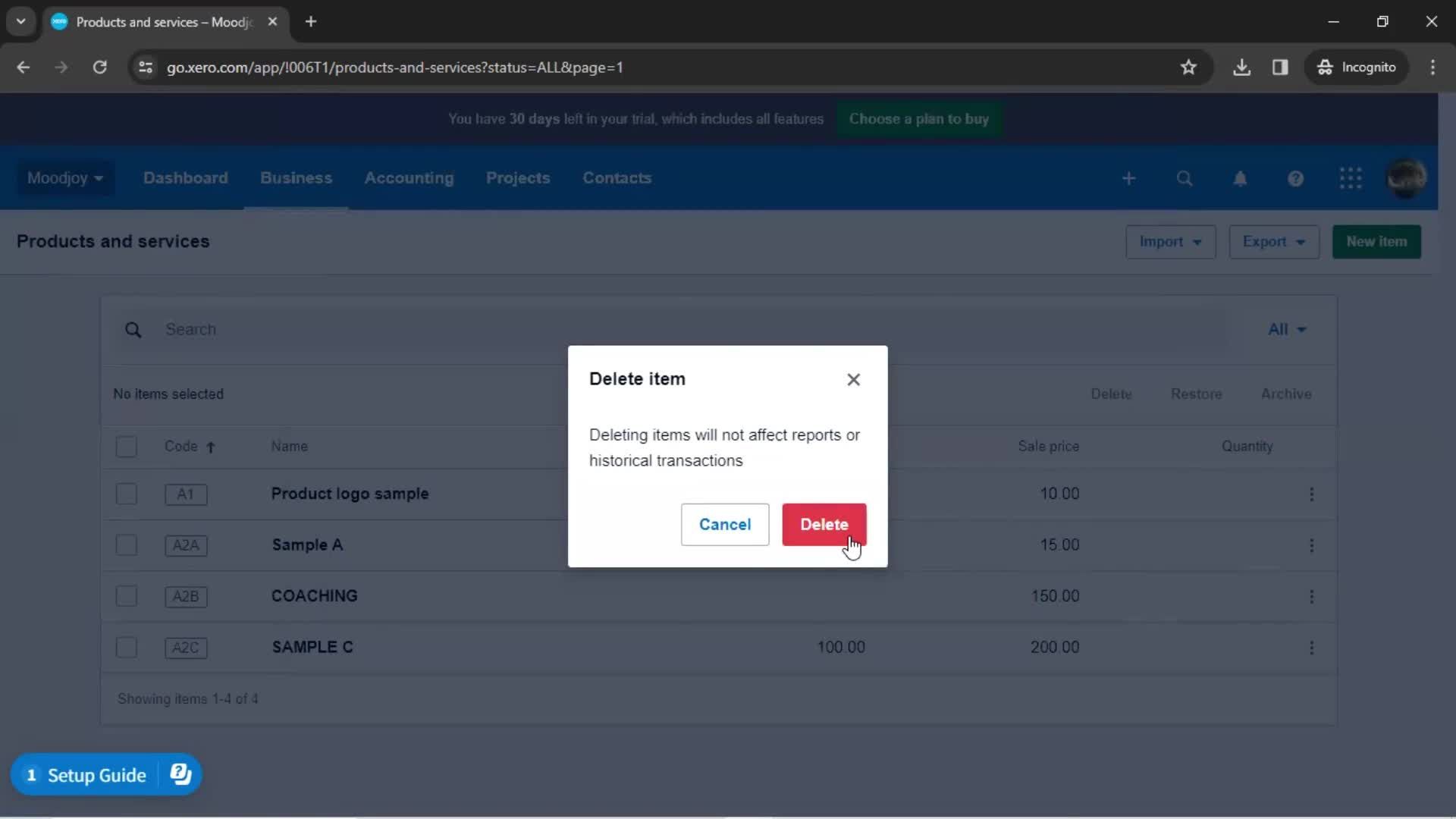Open the Sample A item name

tap(307, 545)
